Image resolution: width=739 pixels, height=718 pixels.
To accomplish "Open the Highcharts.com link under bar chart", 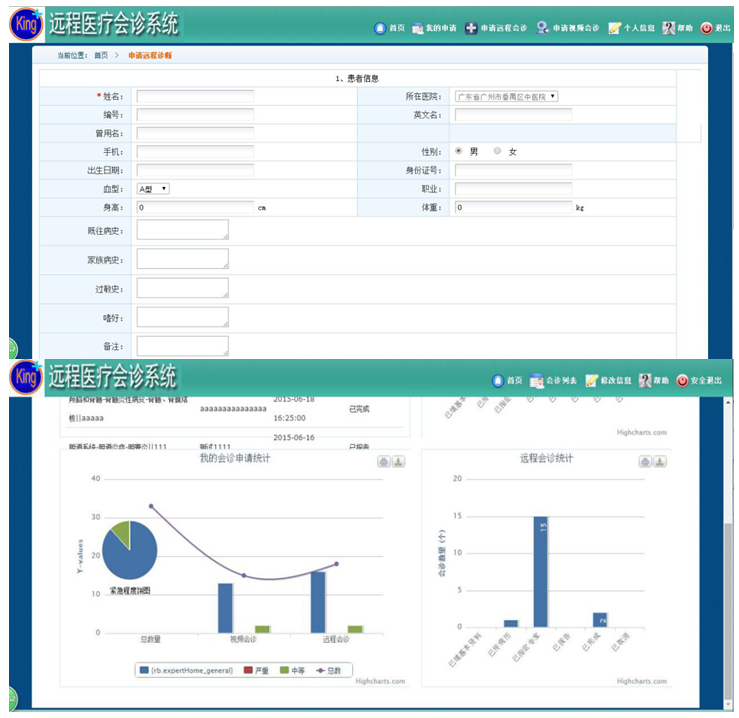I will pyautogui.click(x=641, y=681).
